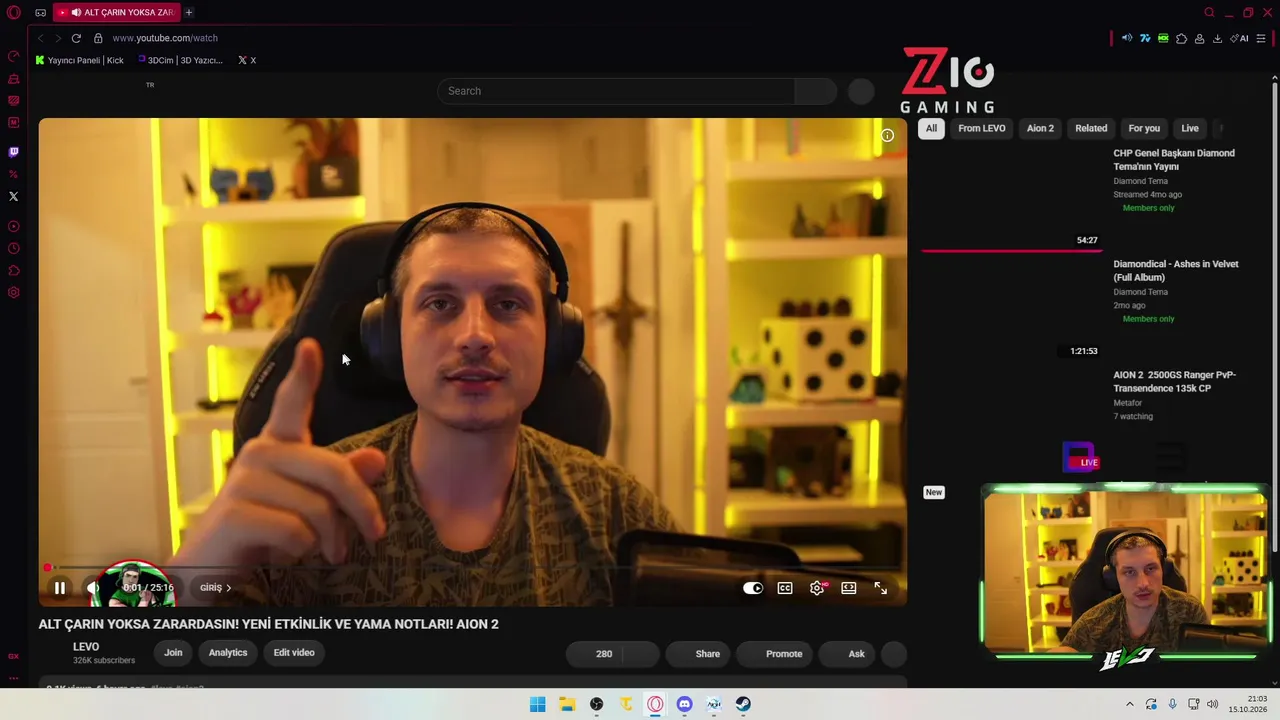Viewport: 1280px width, 720px height.
Task: Open the video player settings gear
Action: click(x=817, y=588)
